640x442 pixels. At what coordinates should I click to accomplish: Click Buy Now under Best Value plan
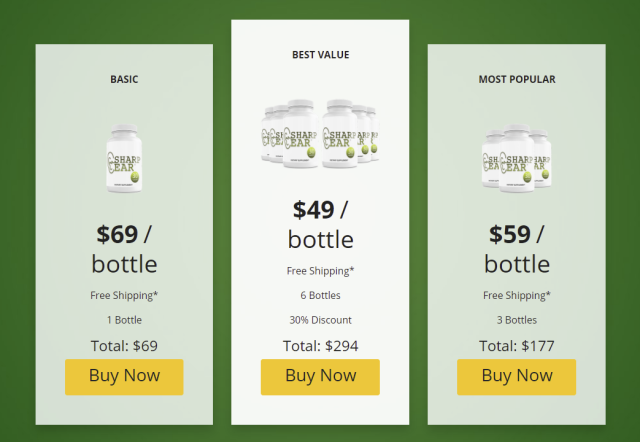click(x=320, y=377)
